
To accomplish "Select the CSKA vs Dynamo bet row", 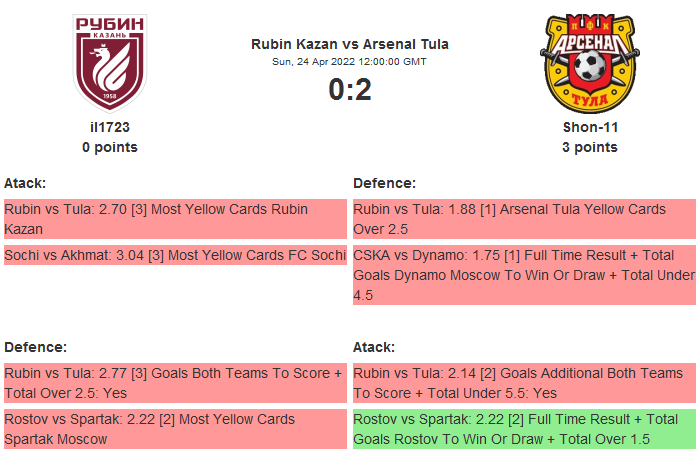I will click(523, 275).
